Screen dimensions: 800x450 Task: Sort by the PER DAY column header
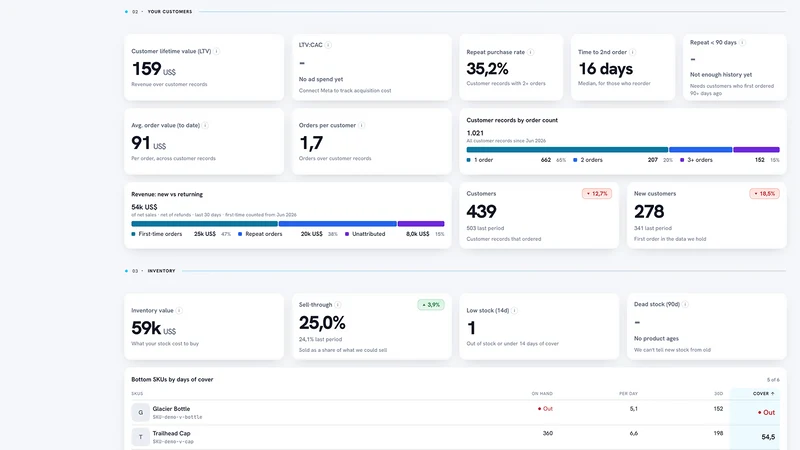pyautogui.click(x=628, y=393)
